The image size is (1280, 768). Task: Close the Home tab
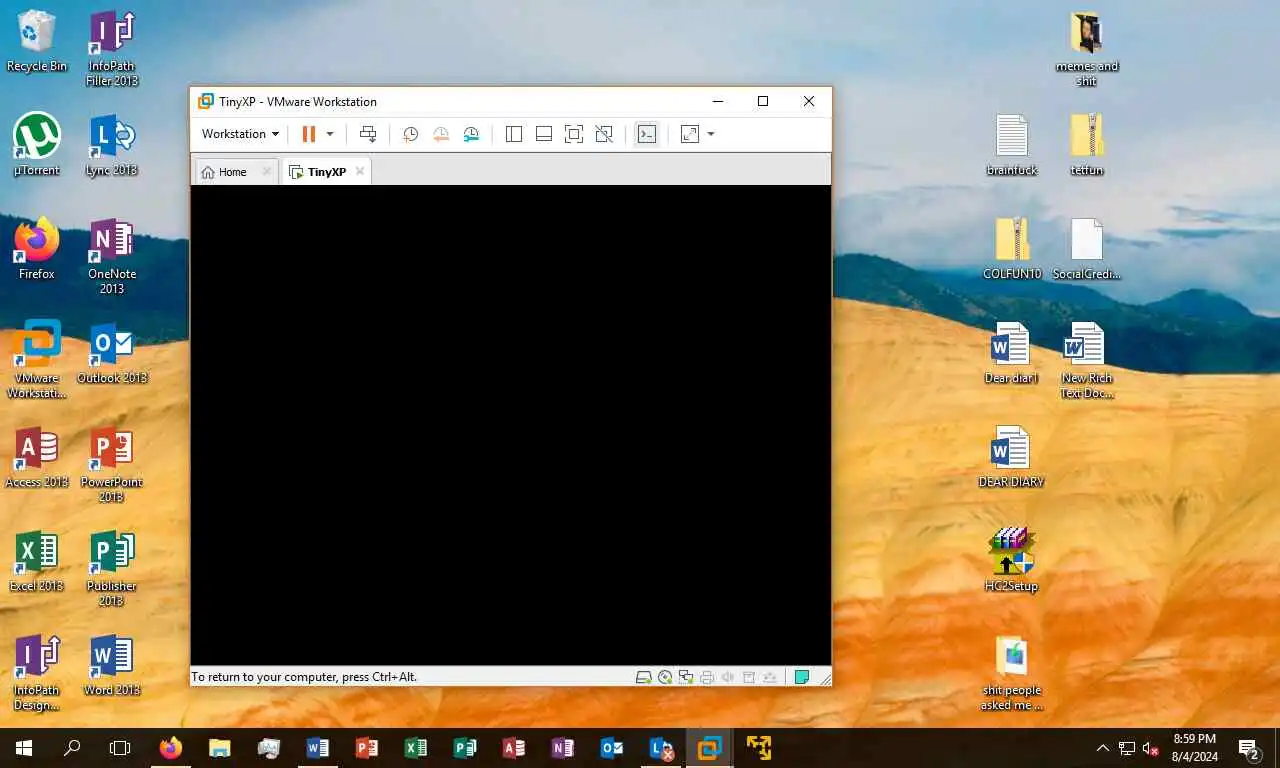tap(266, 172)
